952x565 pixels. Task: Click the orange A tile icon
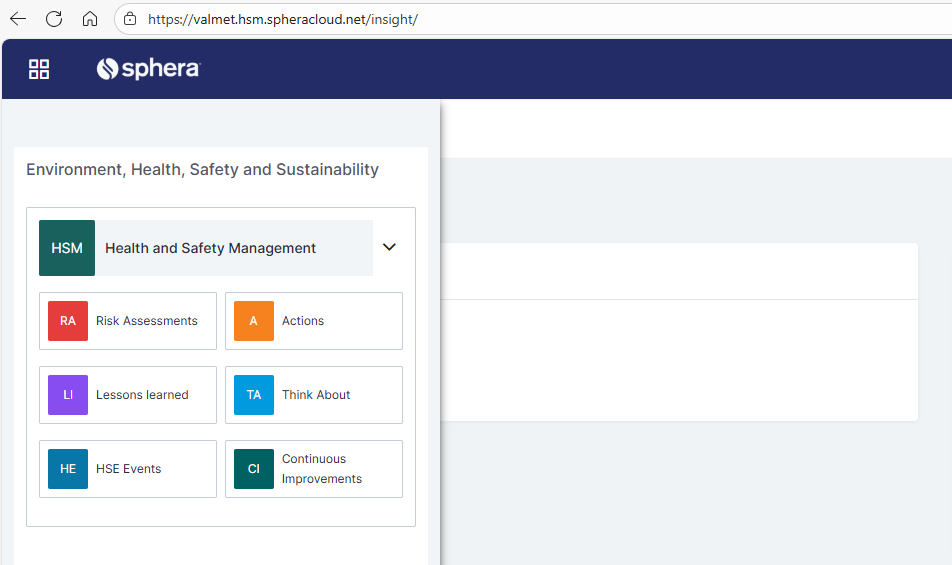pos(254,321)
